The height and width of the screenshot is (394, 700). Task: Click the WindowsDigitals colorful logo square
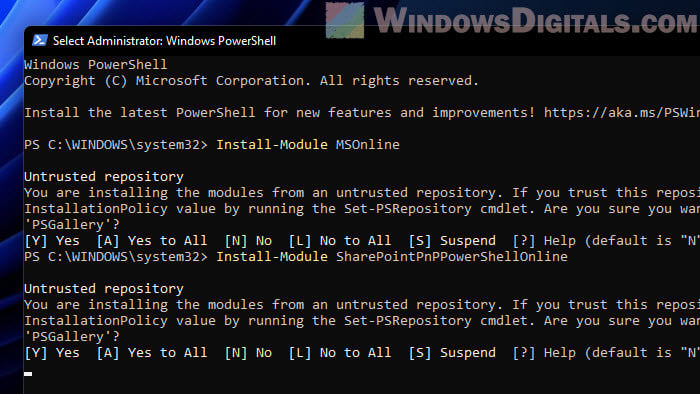tap(345, 20)
